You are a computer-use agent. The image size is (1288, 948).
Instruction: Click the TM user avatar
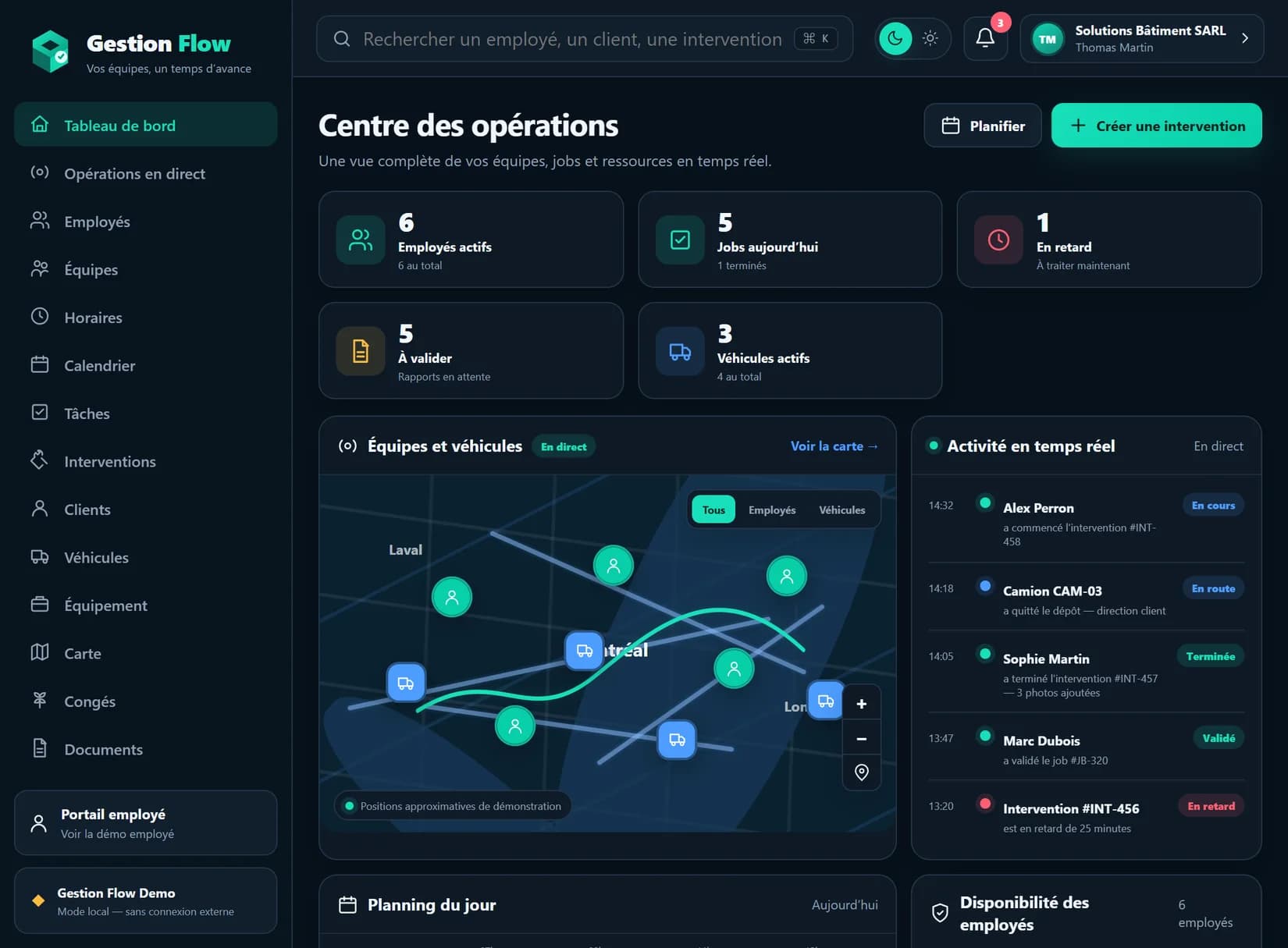1048,39
